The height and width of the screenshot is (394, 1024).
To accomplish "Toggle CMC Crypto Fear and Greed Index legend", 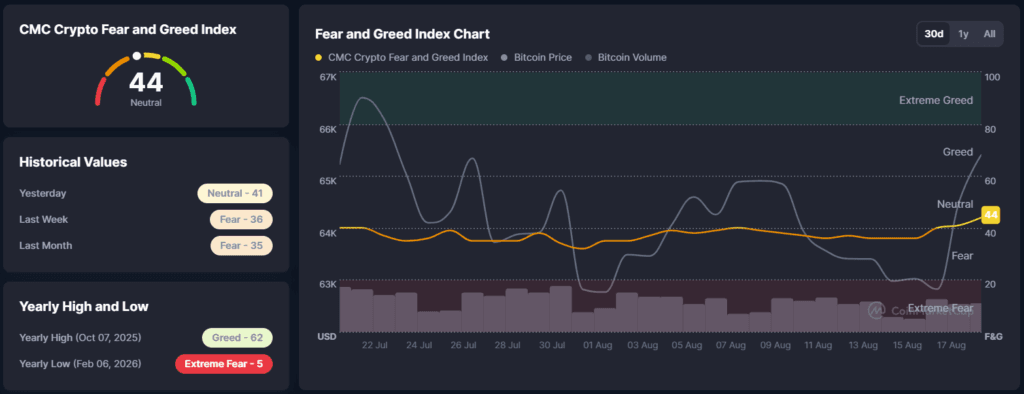I will point(402,57).
